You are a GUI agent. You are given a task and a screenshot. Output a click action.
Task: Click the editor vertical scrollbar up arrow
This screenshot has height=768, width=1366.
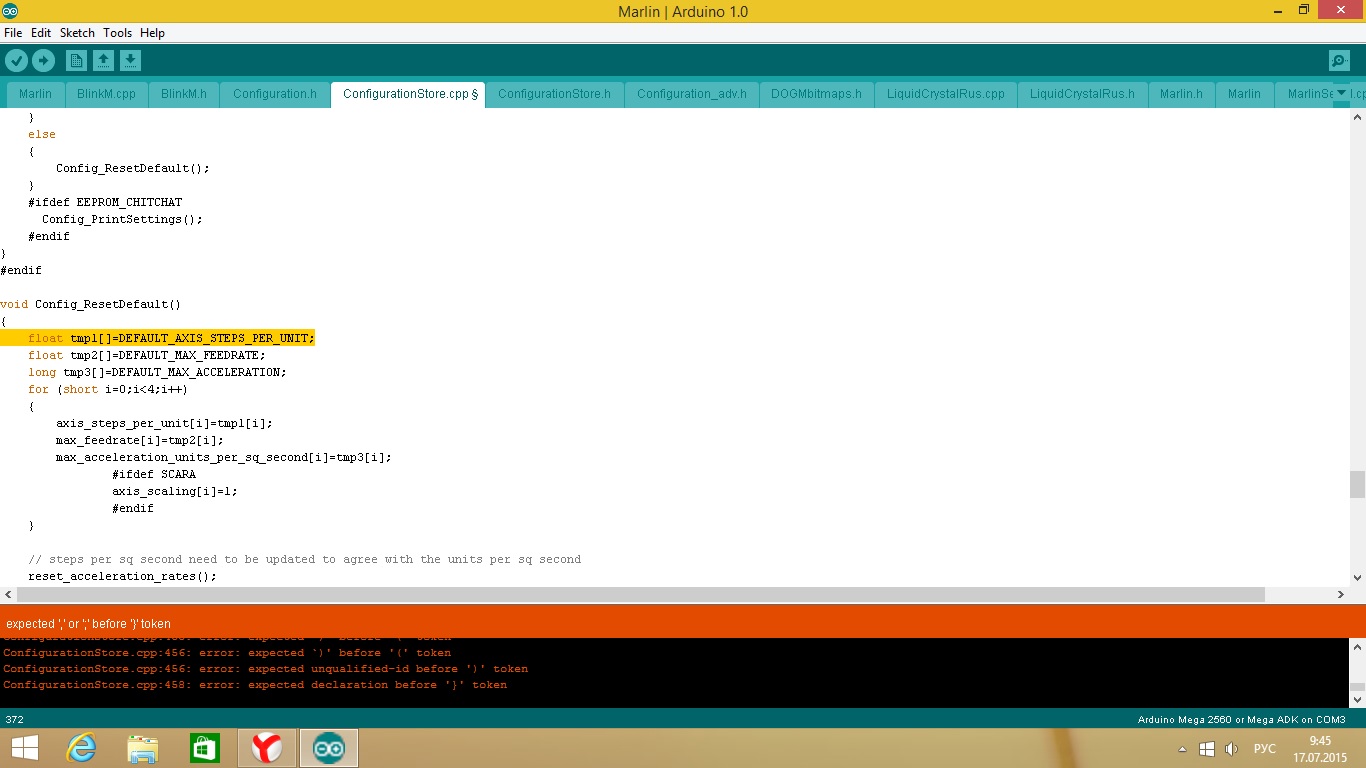point(1357,116)
